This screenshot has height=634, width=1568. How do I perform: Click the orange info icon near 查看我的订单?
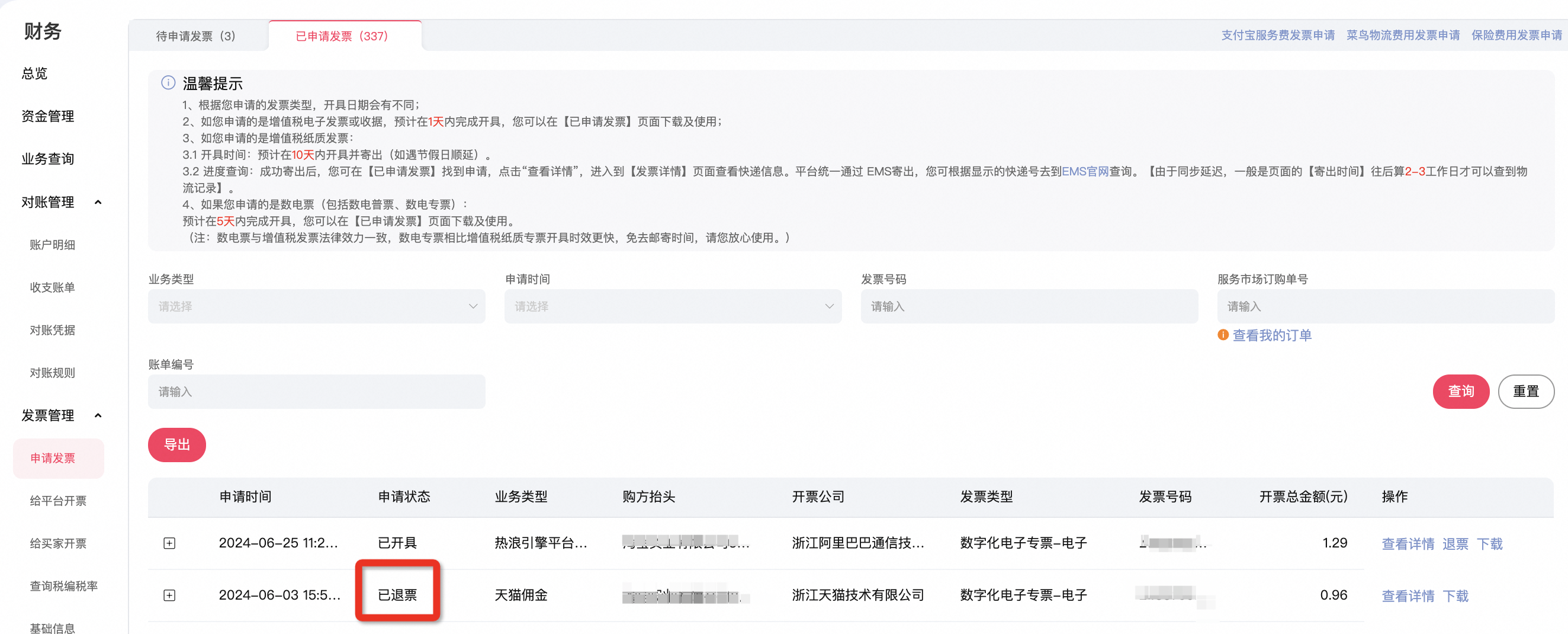(x=1222, y=335)
